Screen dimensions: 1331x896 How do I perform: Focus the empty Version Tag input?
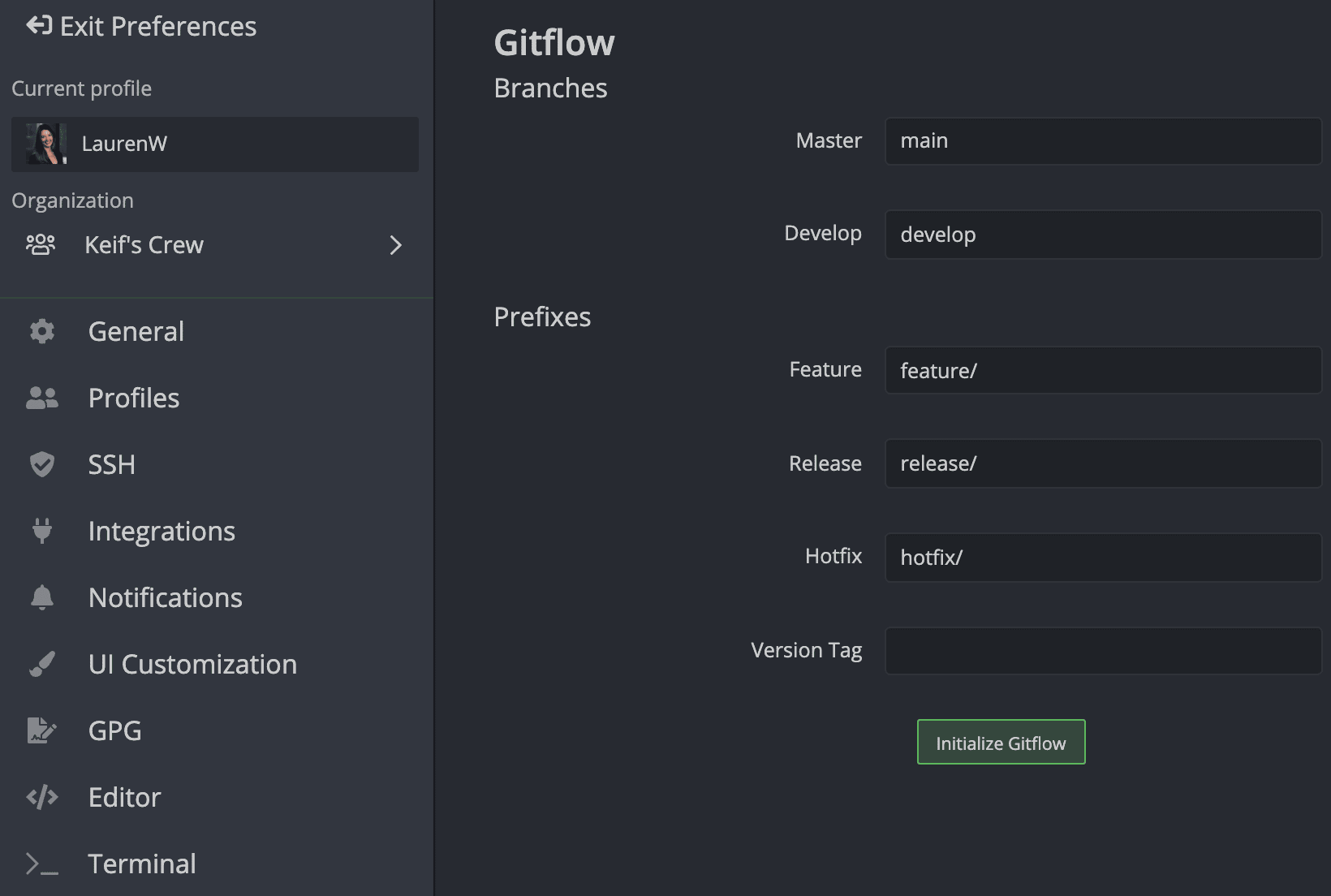pyautogui.click(x=1102, y=650)
